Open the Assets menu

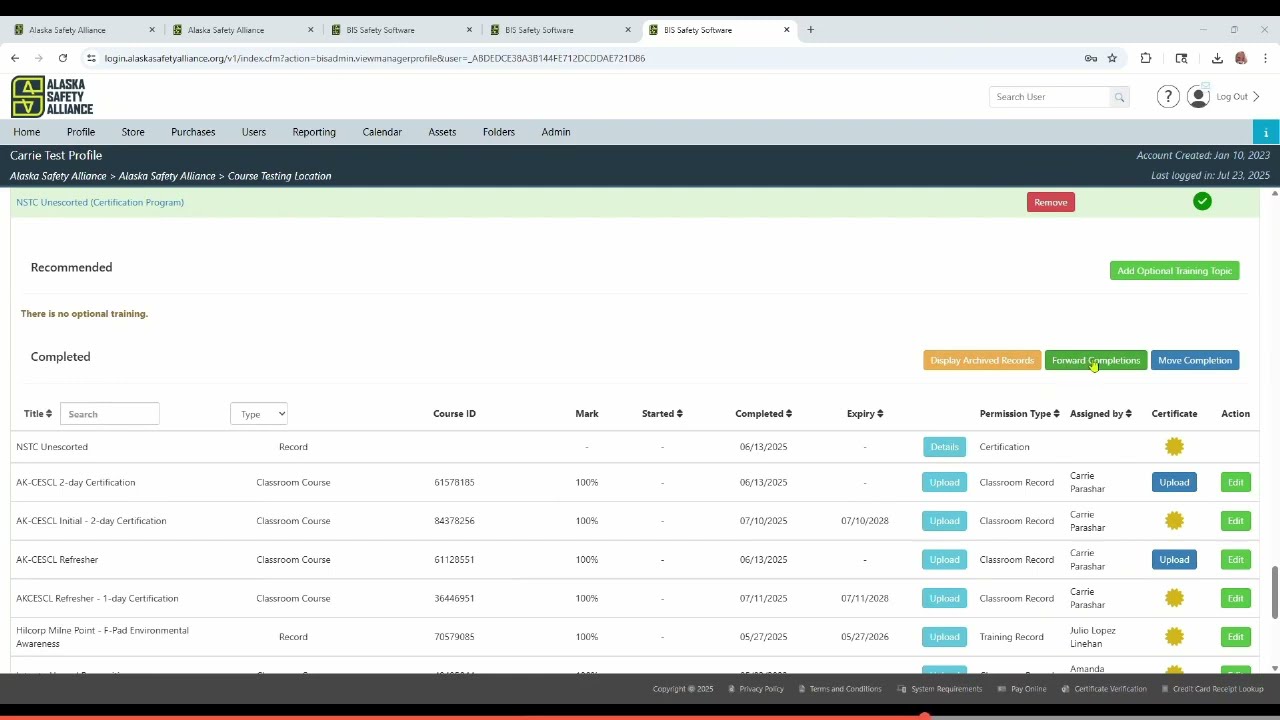442,132
